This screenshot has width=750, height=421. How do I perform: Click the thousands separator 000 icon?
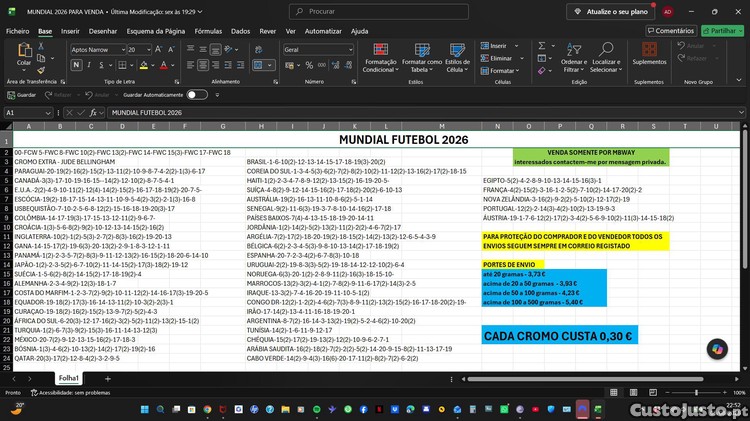tap(322, 65)
